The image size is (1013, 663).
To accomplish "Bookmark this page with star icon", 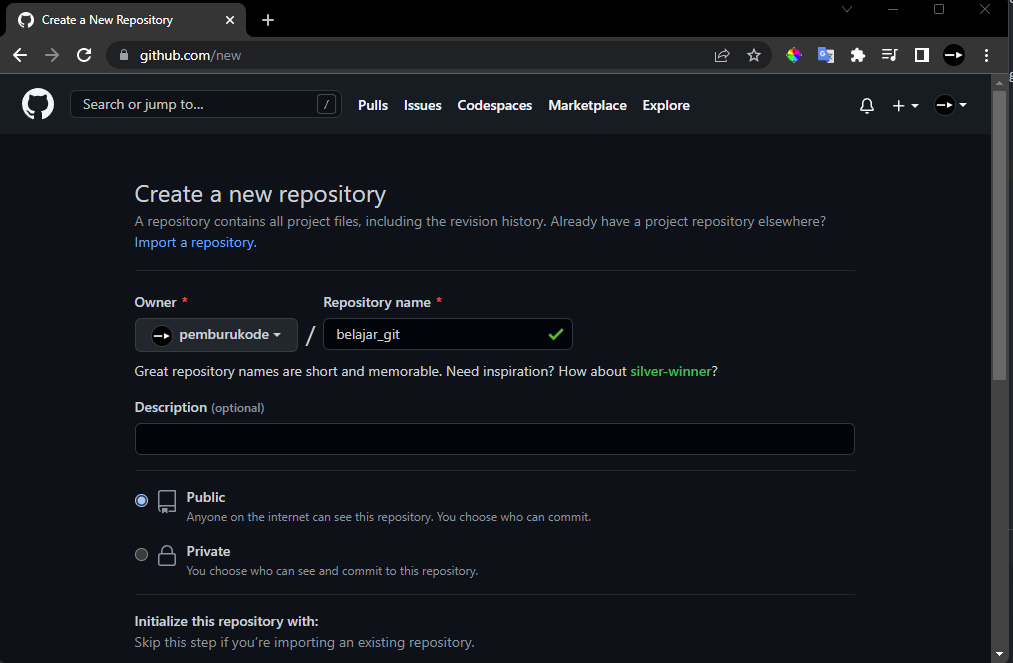I will pos(754,56).
